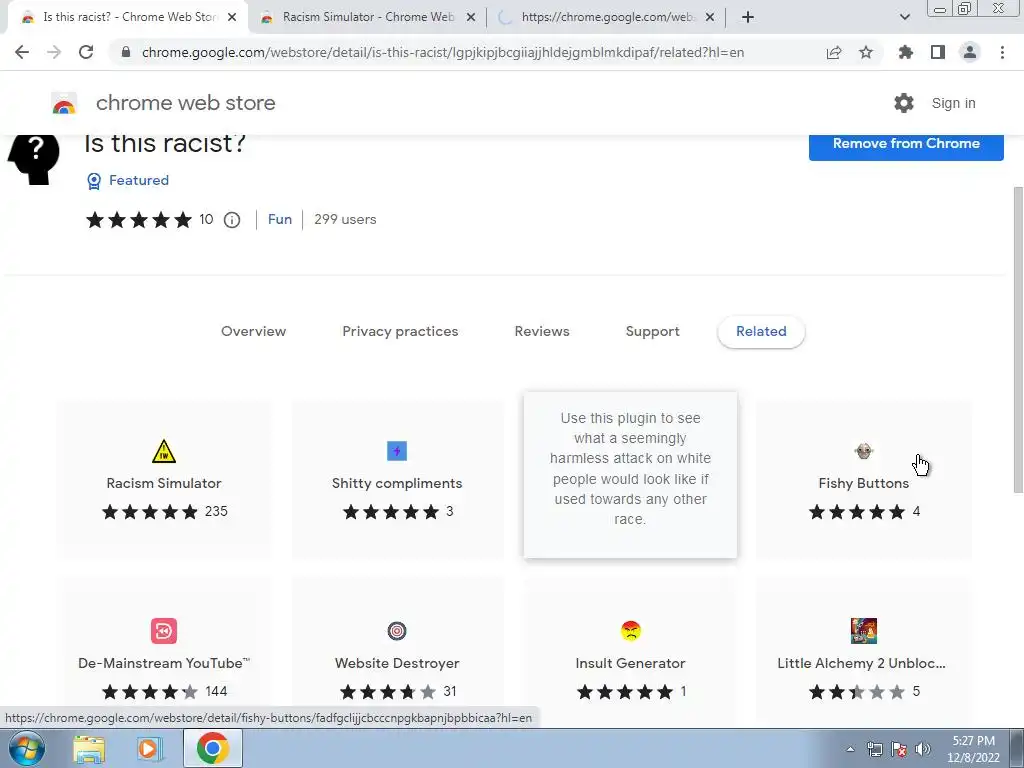Click the Chrome Web Store rainbow logo
The height and width of the screenshot is (768, 1024).
(x=64, y=103)
